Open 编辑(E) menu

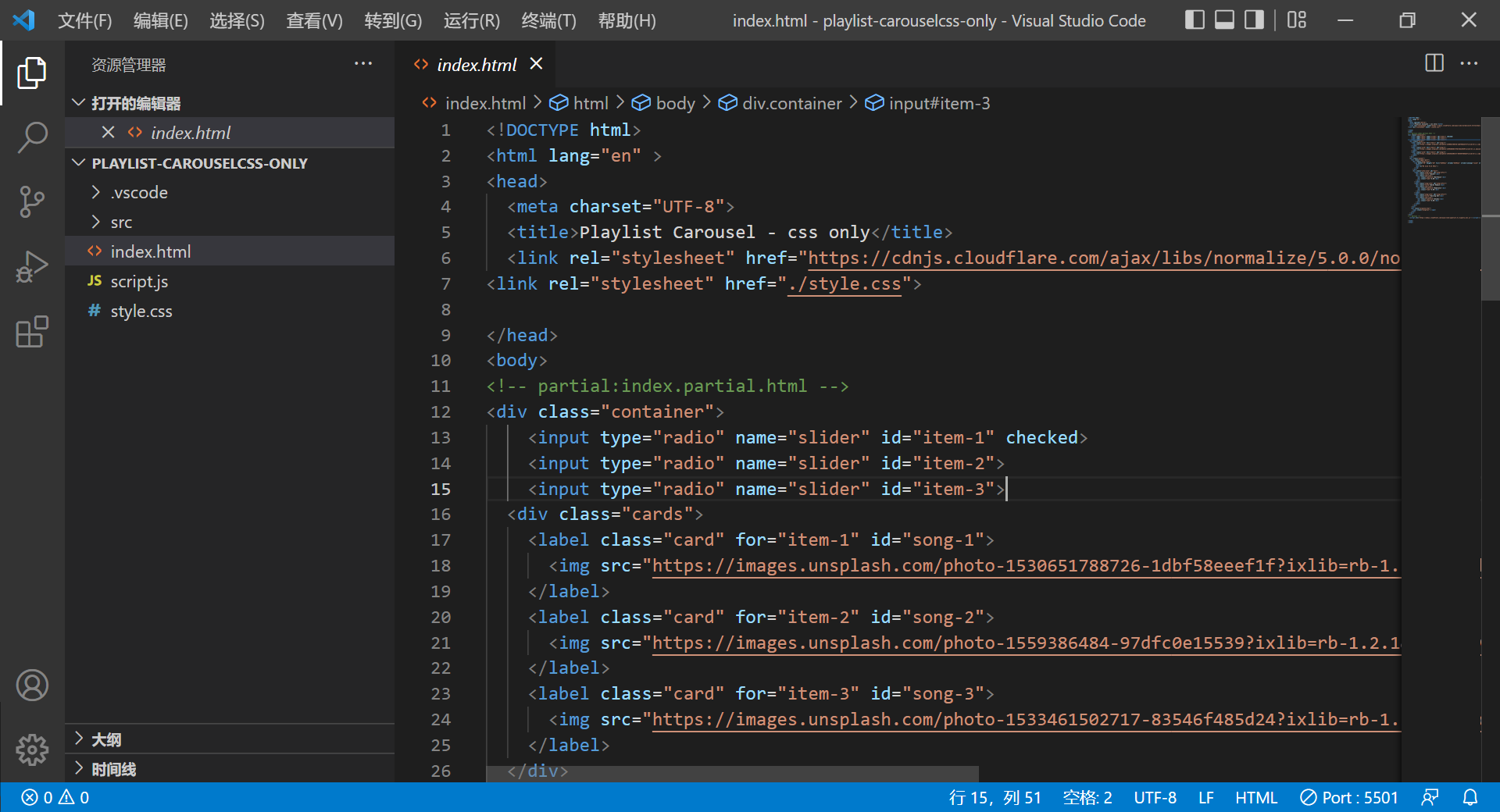(x=161, y=21)
